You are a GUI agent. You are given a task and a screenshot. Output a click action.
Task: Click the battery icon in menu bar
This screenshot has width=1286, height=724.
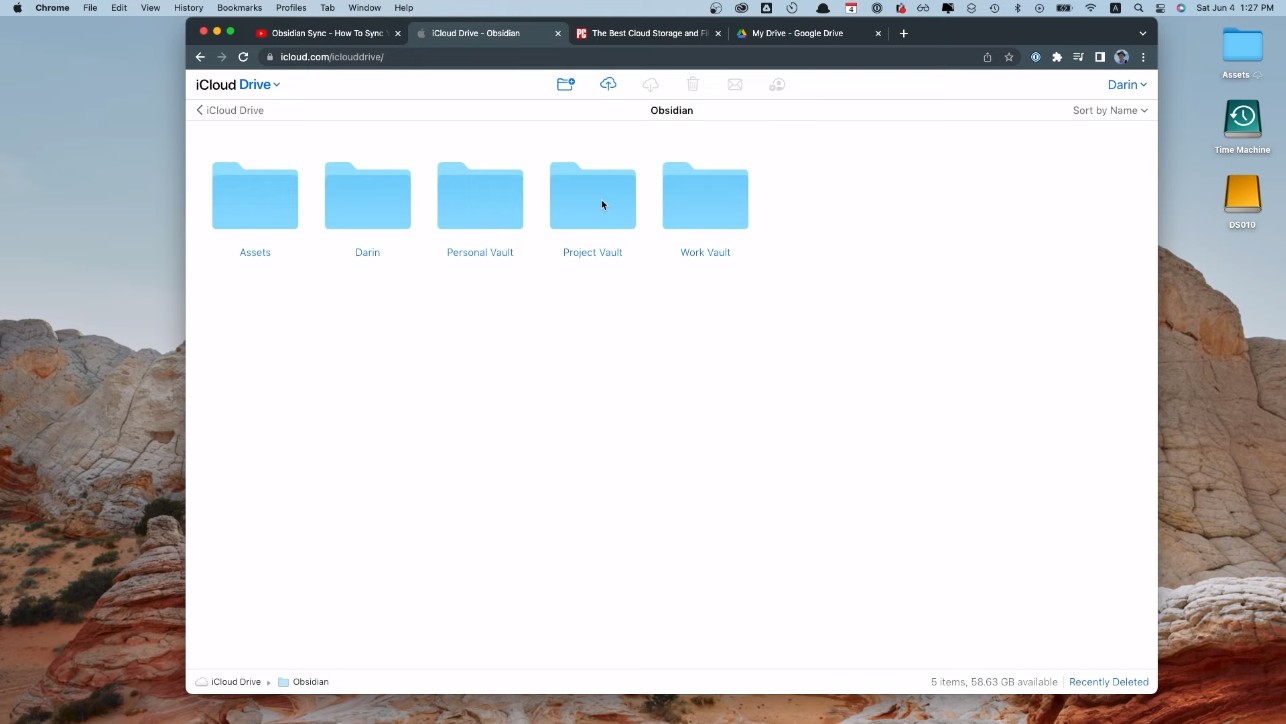[1064, 8]
